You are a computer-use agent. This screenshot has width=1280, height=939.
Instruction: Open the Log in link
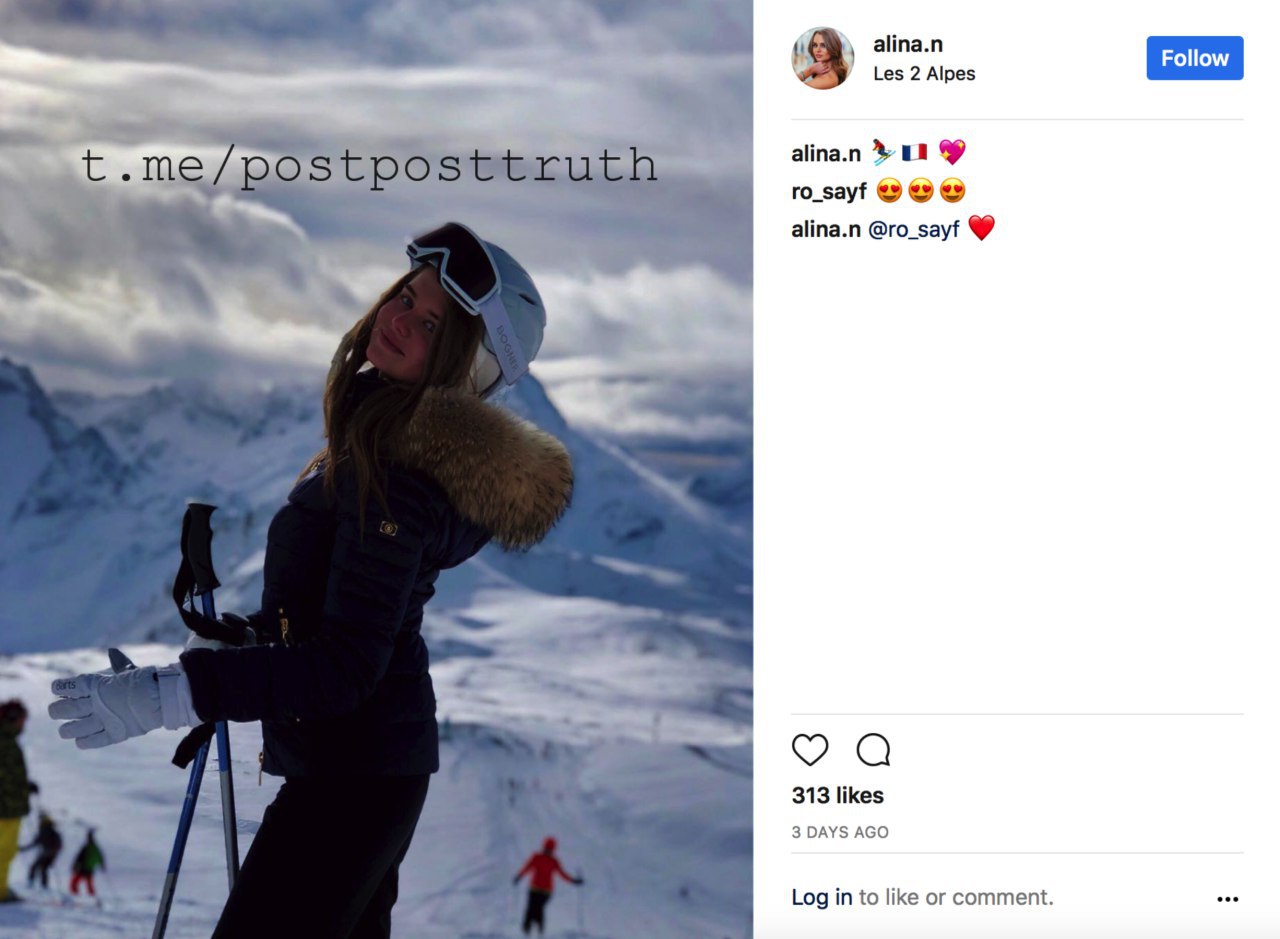click(822, 898)
